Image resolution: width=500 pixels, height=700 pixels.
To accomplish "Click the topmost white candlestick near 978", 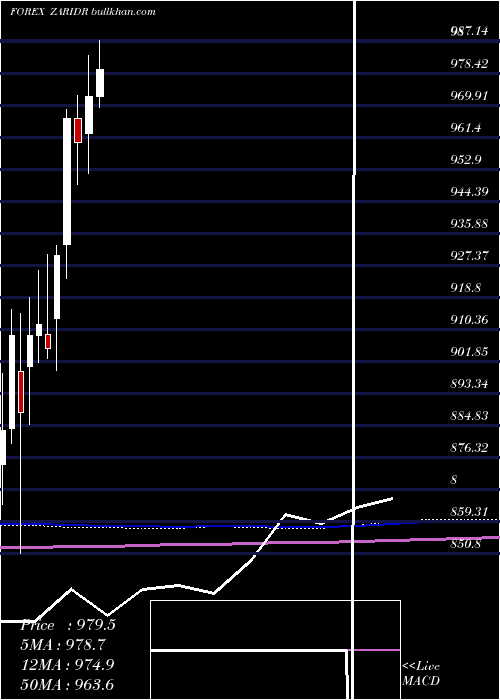I will [x=100, y=83].
